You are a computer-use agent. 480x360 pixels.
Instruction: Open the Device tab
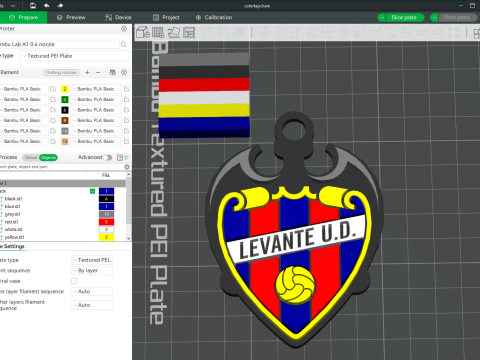pyautogui.click(x=118, y=17)
